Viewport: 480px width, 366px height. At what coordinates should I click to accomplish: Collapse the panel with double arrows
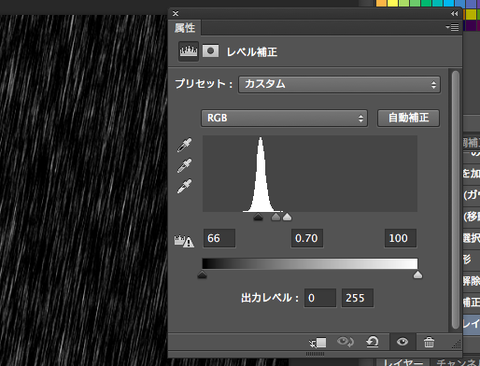[454, 14]
